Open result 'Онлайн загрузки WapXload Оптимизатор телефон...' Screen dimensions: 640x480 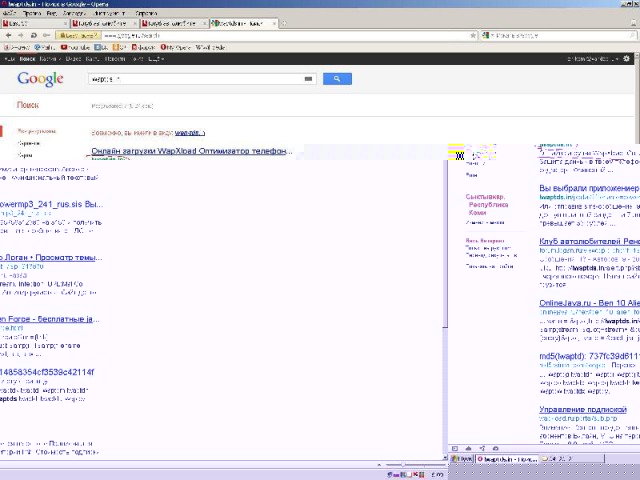click(x=192, y=151)
